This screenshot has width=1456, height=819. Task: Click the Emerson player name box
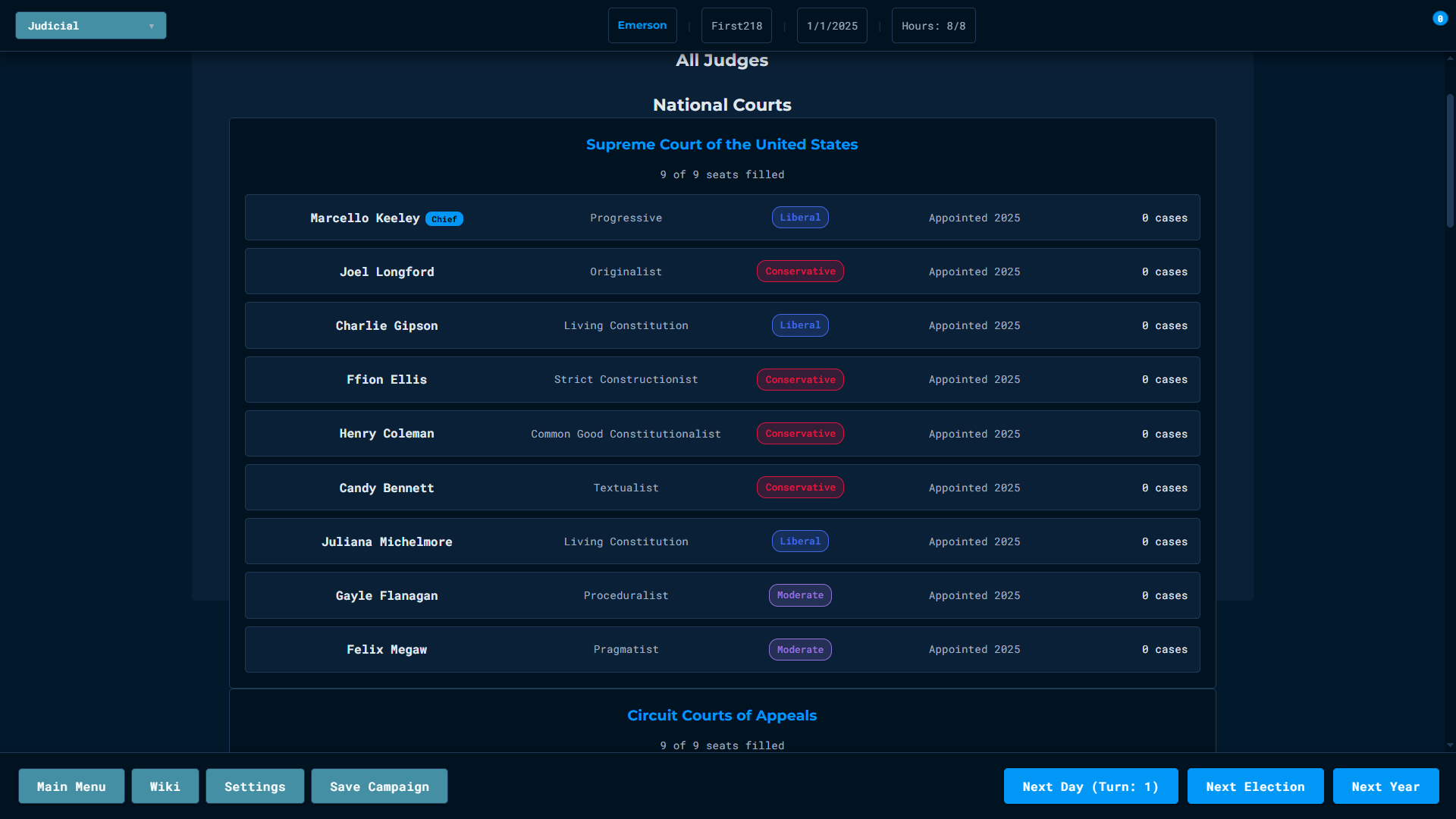coord(642,26)
